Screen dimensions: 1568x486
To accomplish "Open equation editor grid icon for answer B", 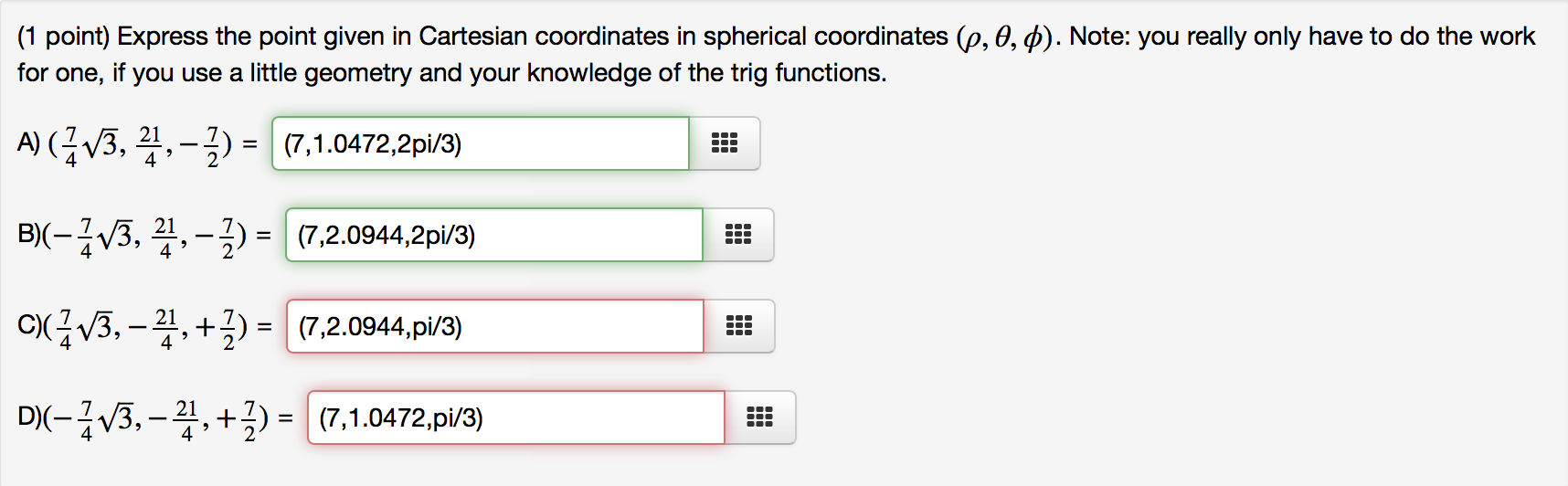I will coord(738,235).
